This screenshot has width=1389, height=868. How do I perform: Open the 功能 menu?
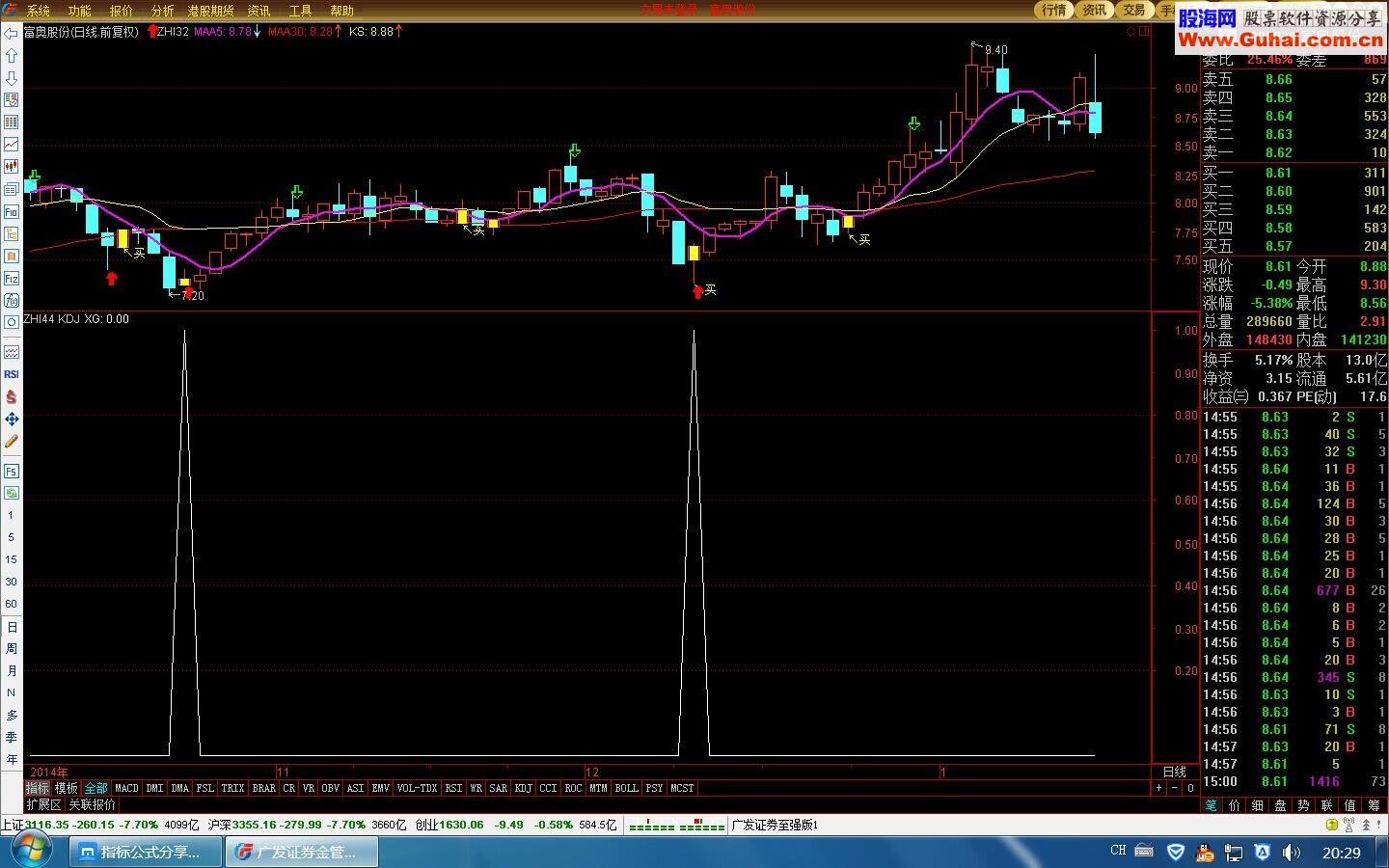coord(80,11)
